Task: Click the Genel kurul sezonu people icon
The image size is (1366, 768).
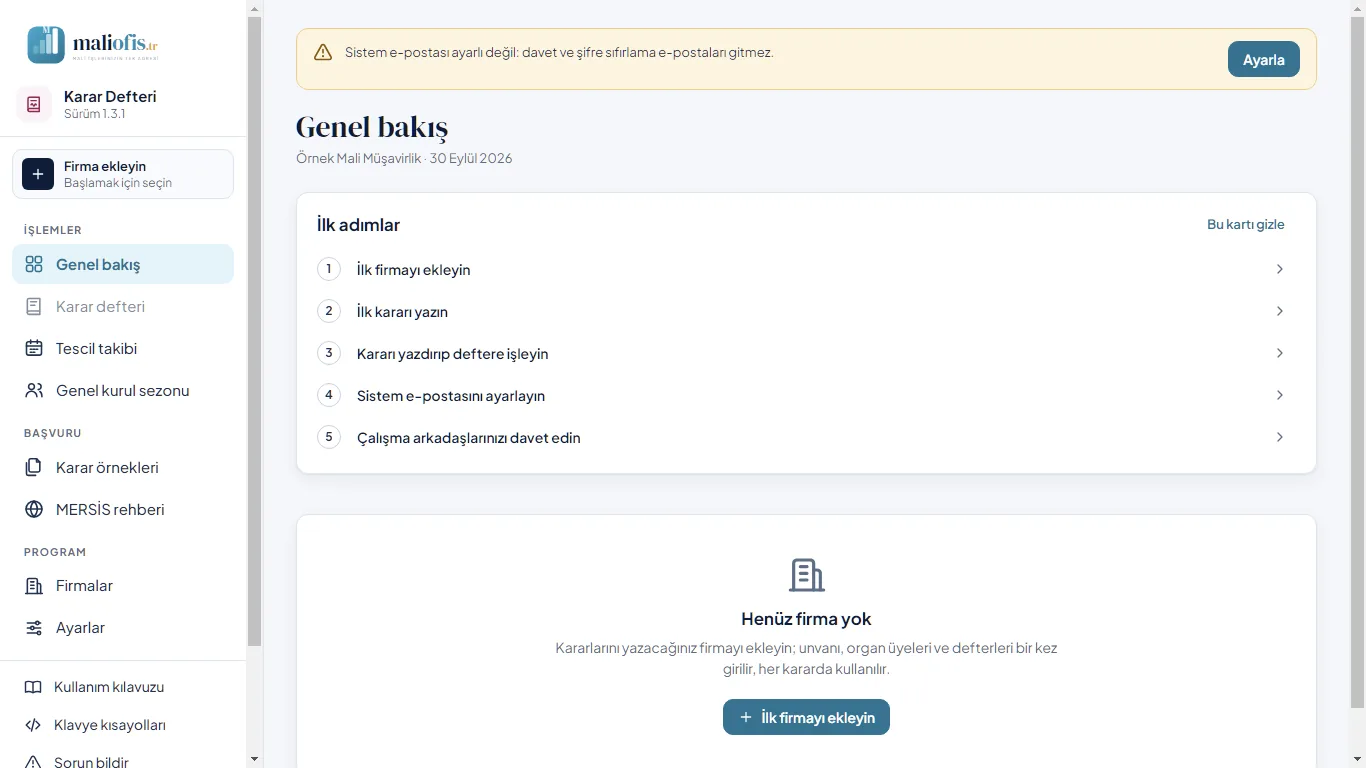Action: click(34, 390)
